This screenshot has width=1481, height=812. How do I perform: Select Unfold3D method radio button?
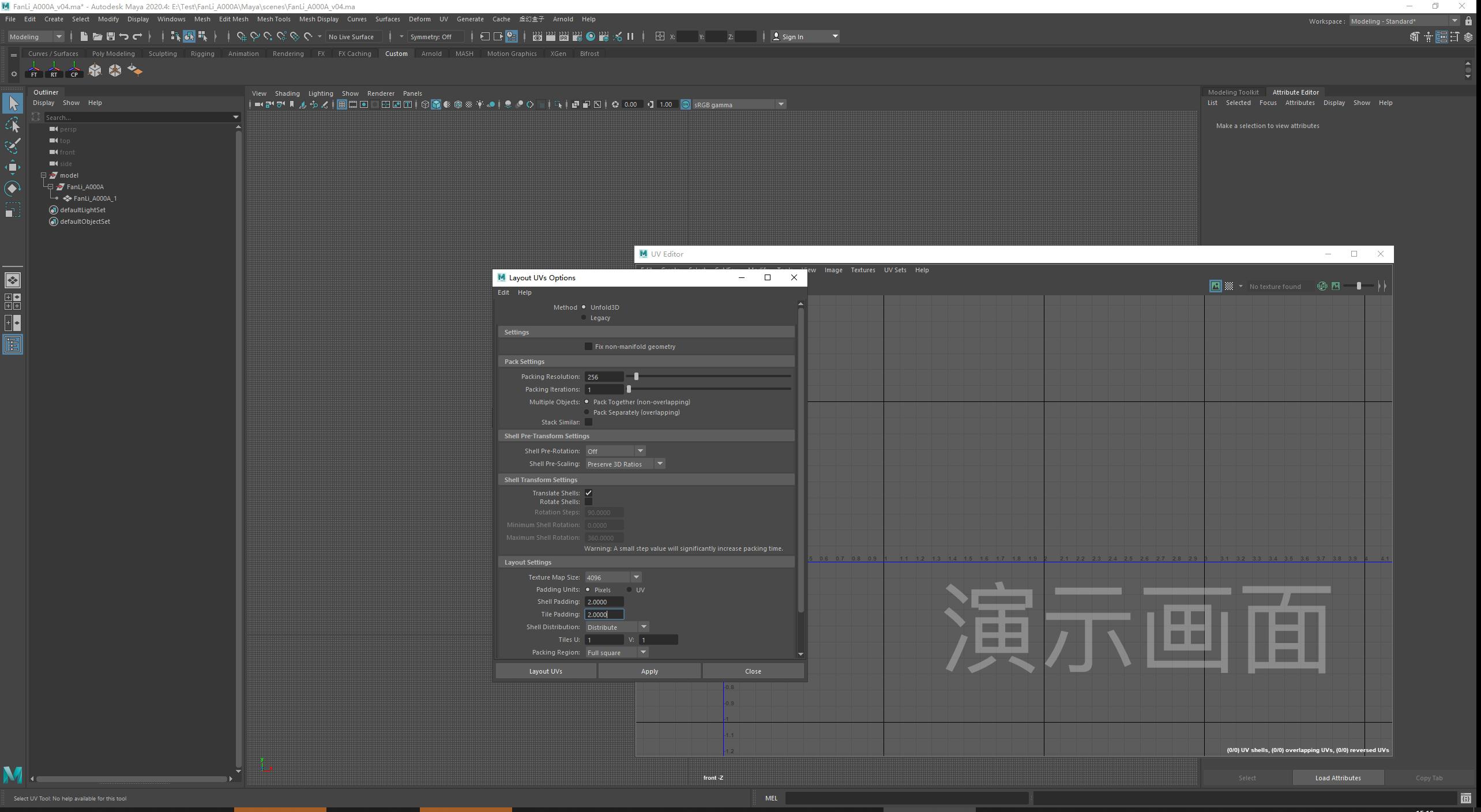pos(584,307)
